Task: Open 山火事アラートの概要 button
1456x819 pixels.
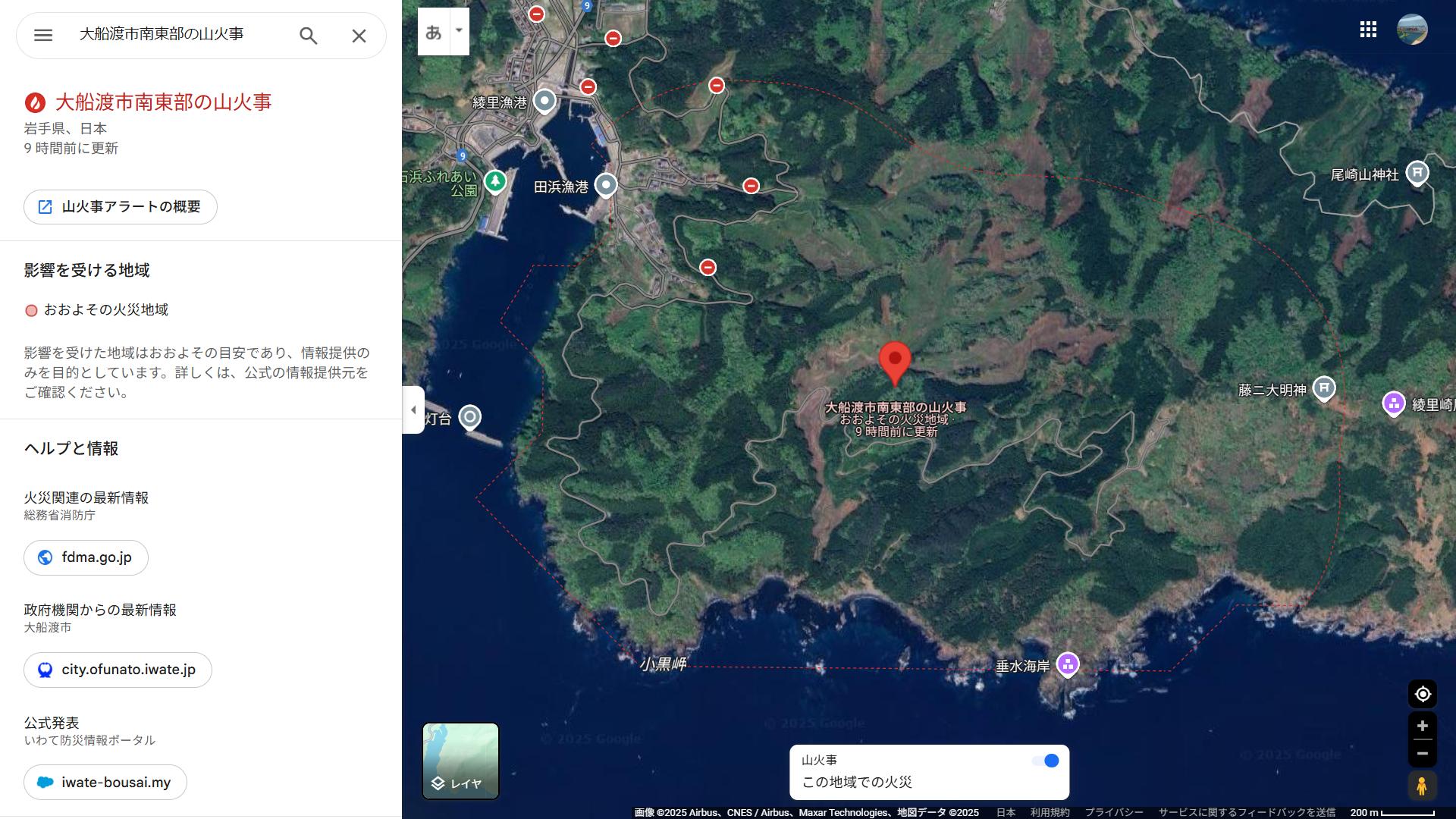Action: (121, 207)
